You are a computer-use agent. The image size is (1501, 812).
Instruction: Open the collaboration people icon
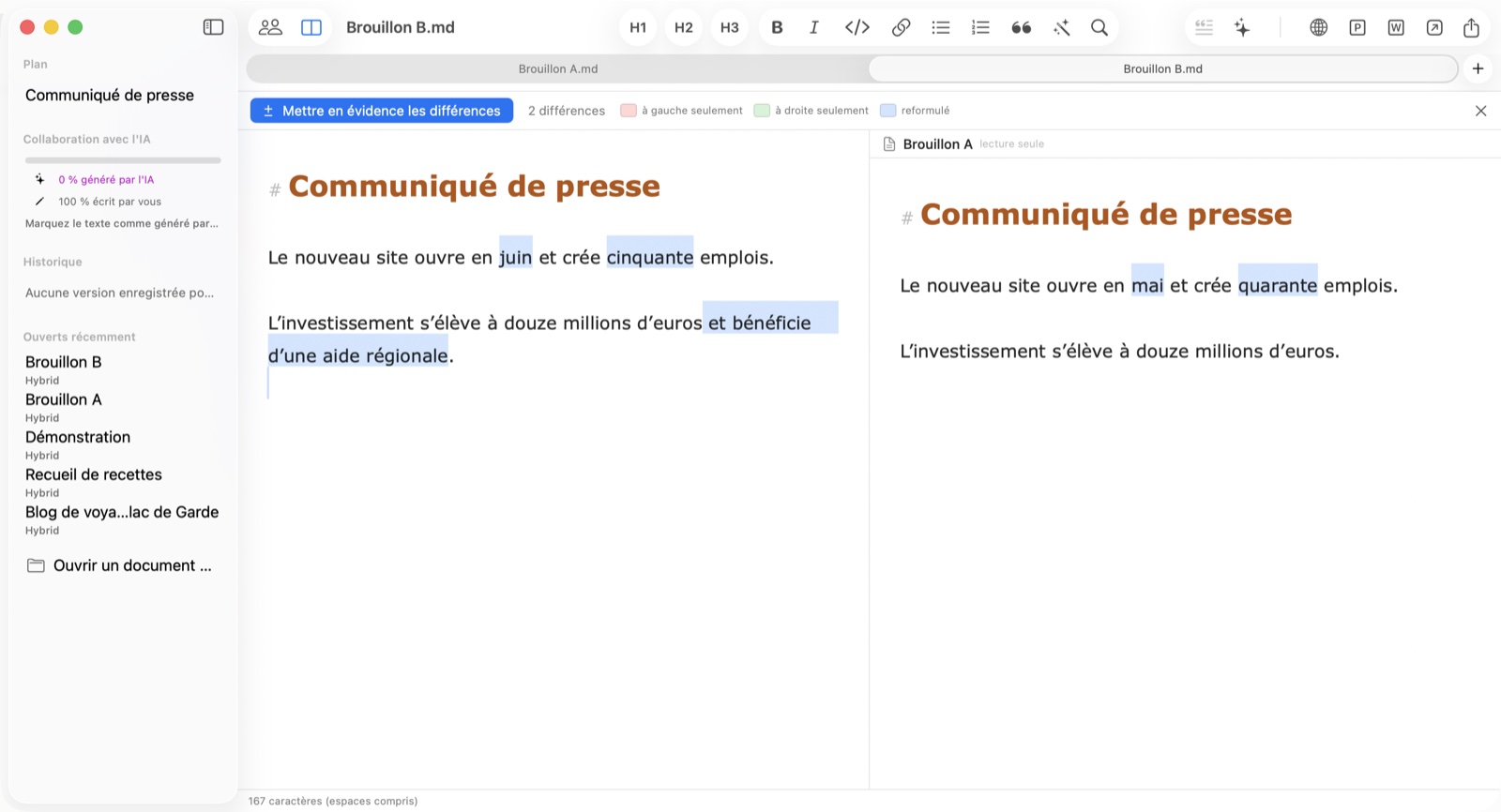pos(270,27)
